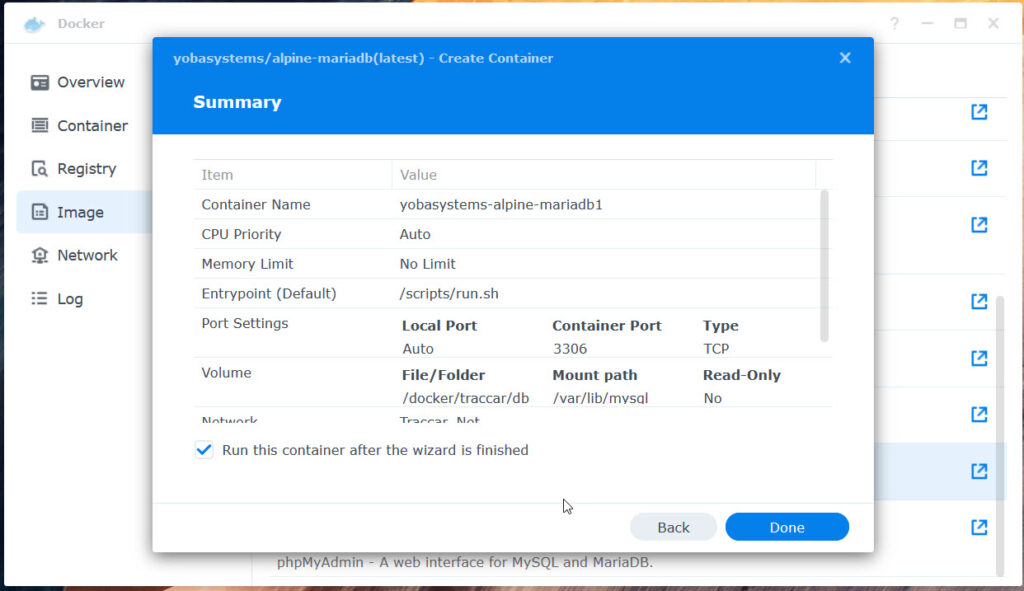Click the Summary table's vertical scrollbar
1024x591 pixels.
pos(824,265)
